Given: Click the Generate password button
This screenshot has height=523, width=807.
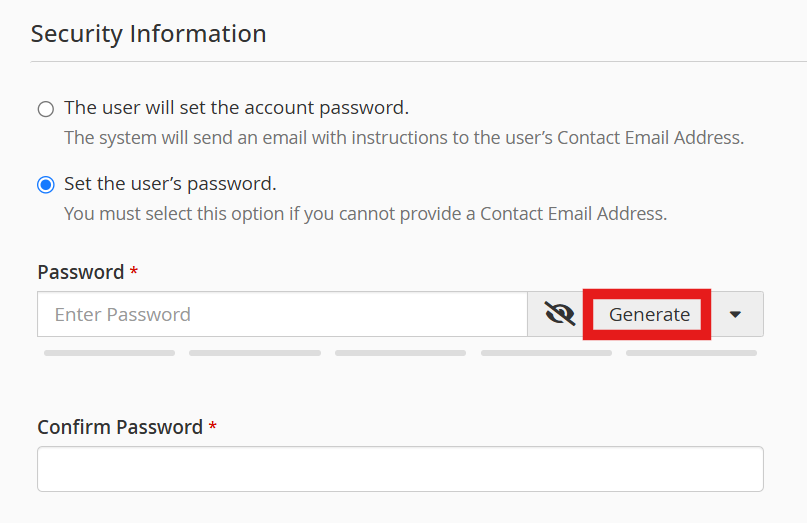Looking at the screenshot, I should tap(649, 314).
